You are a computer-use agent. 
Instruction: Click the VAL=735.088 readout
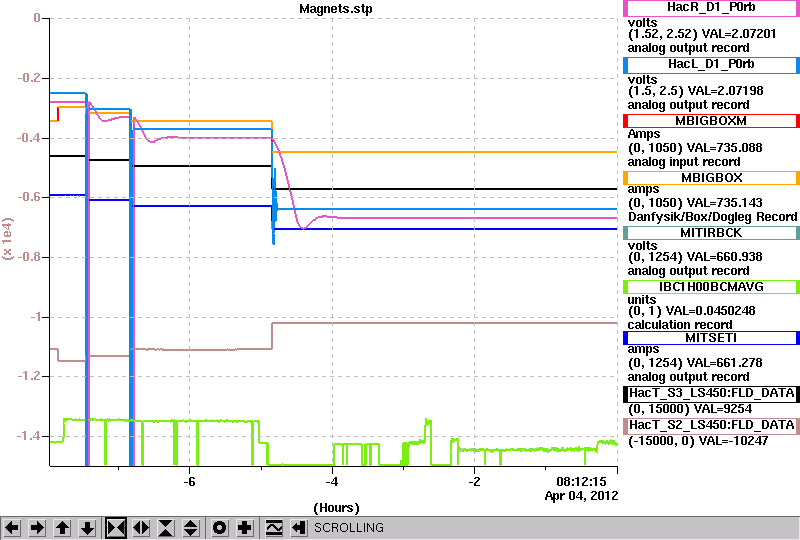tap(724, 148)
